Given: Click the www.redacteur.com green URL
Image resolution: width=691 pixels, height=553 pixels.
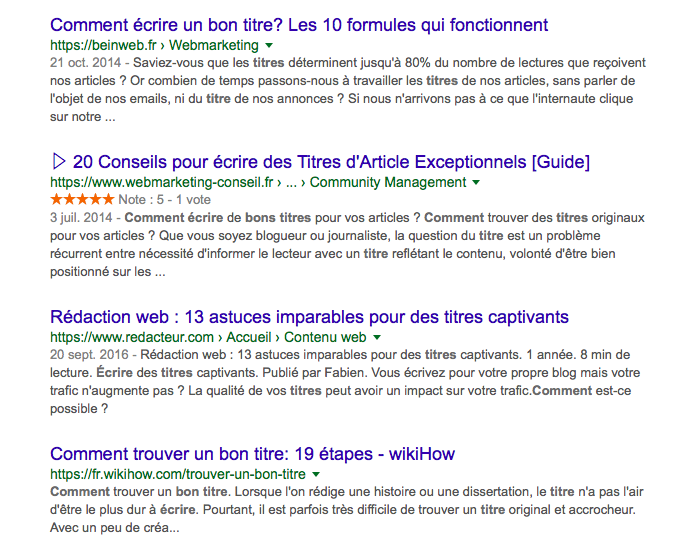Looking at the screenshot, I should 132,338.
